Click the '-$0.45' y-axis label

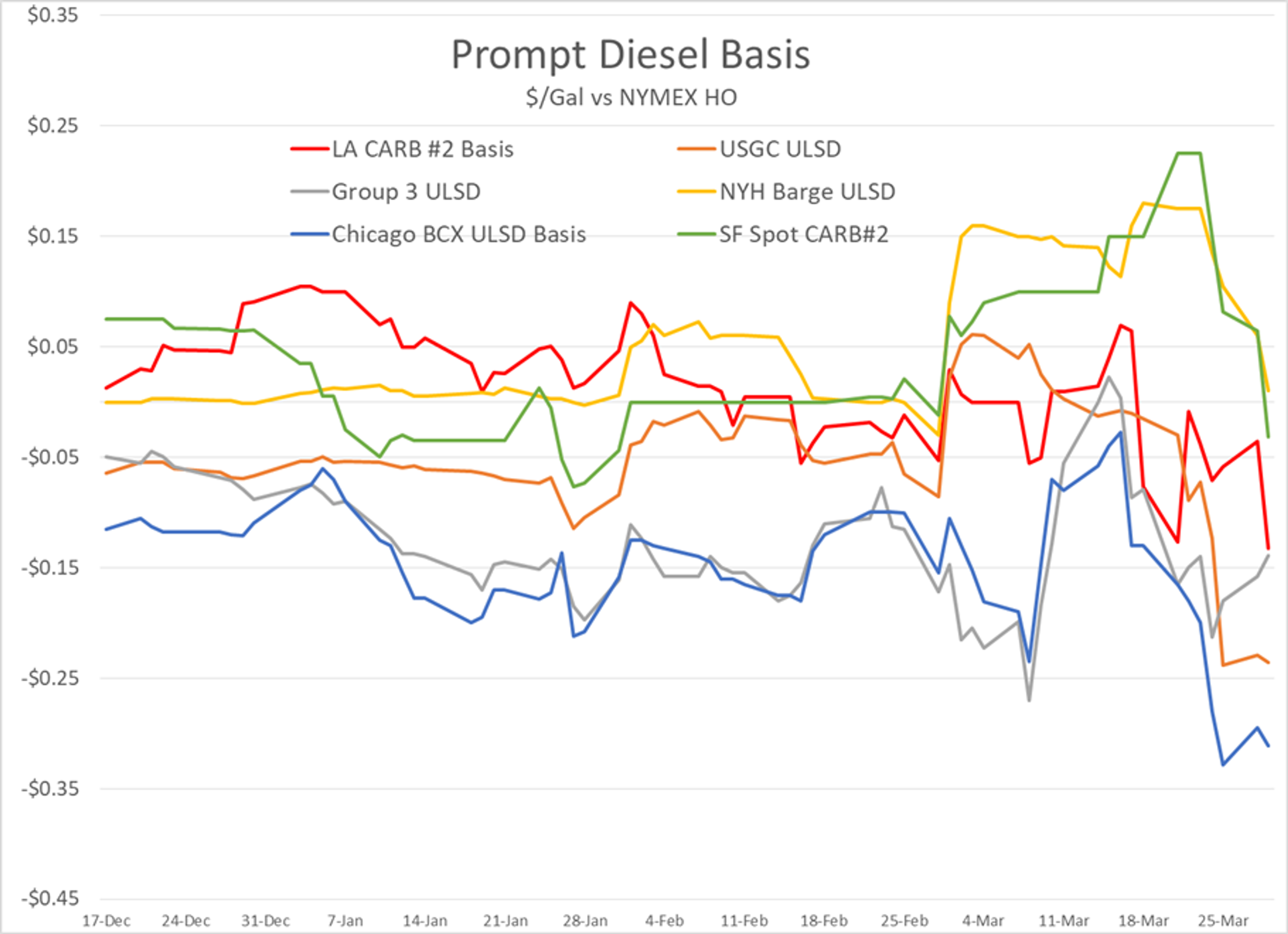click(49, 899)
